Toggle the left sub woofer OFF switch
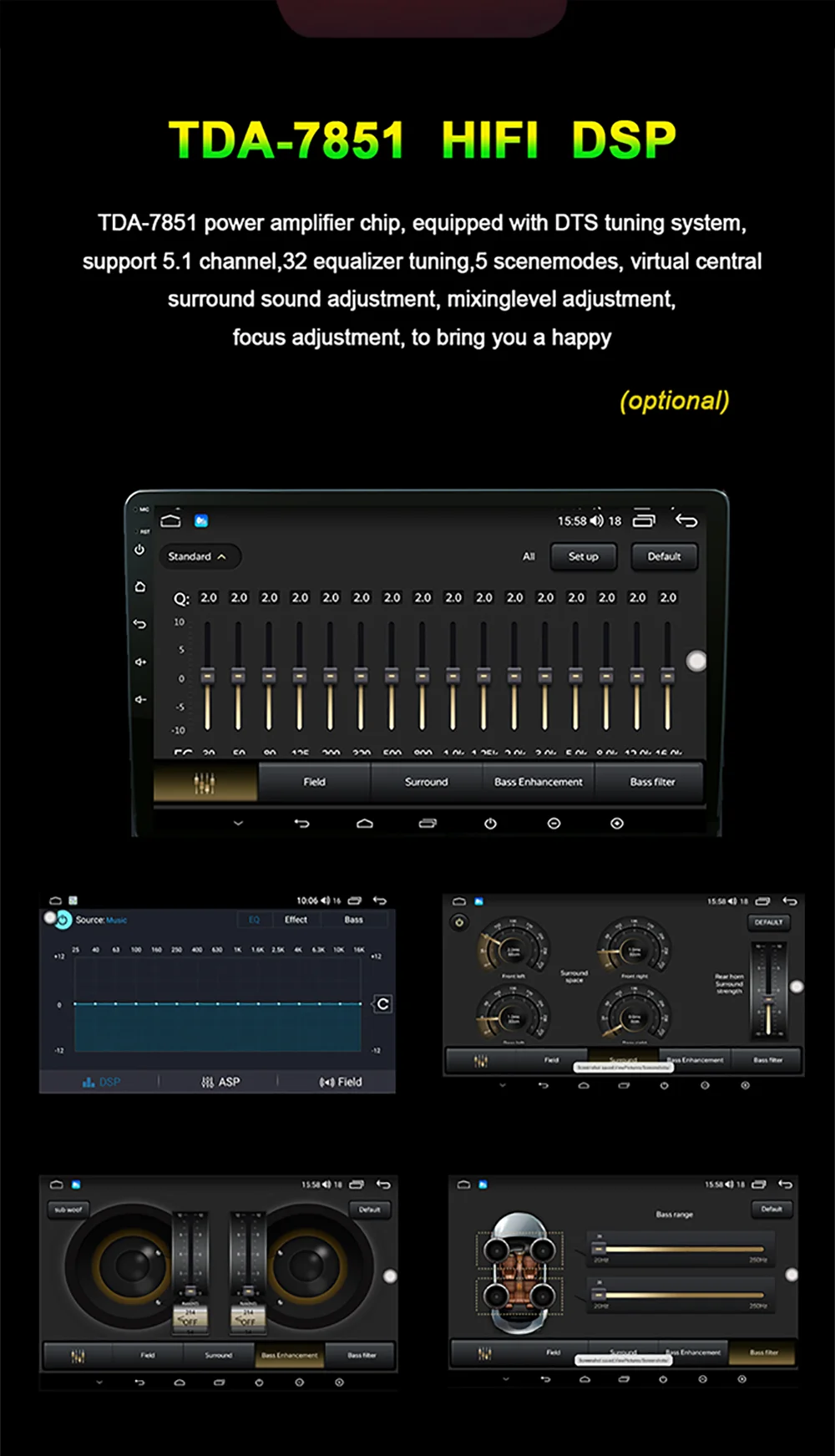 click(190, 1321)
